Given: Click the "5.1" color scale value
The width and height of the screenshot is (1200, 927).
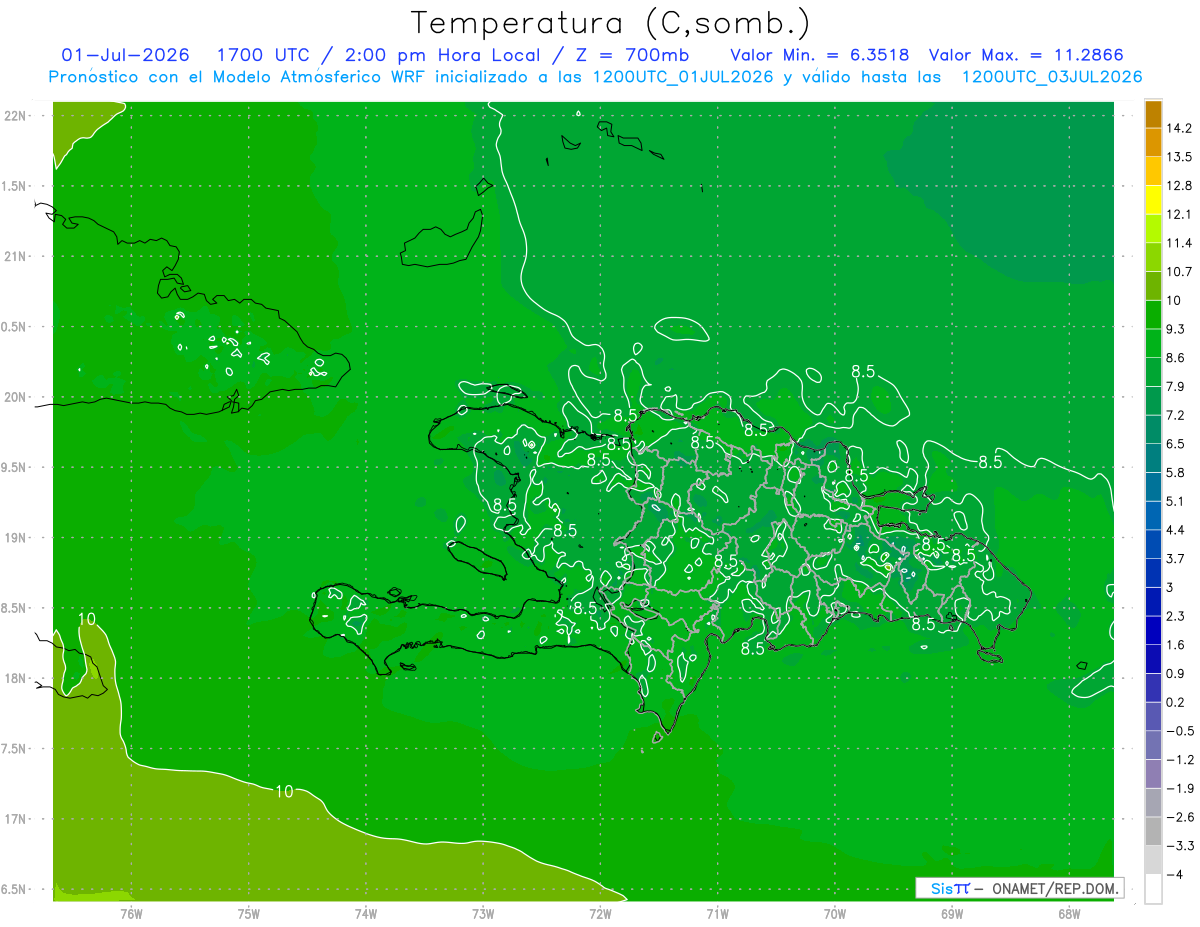Looking at the screenshot, I should pos(1176,501).
